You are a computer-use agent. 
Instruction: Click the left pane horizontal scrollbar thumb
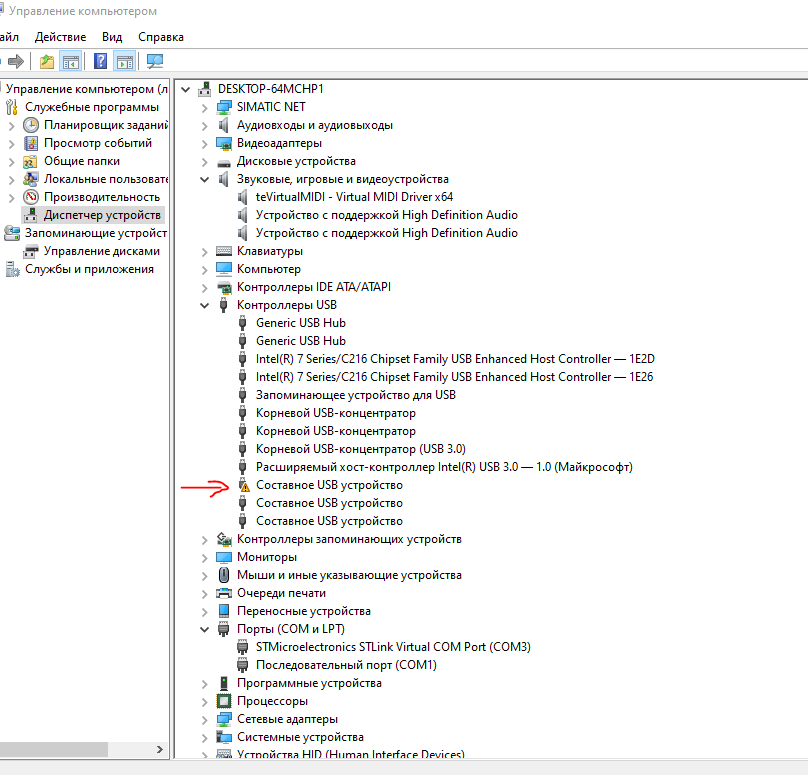pos(53,749)
